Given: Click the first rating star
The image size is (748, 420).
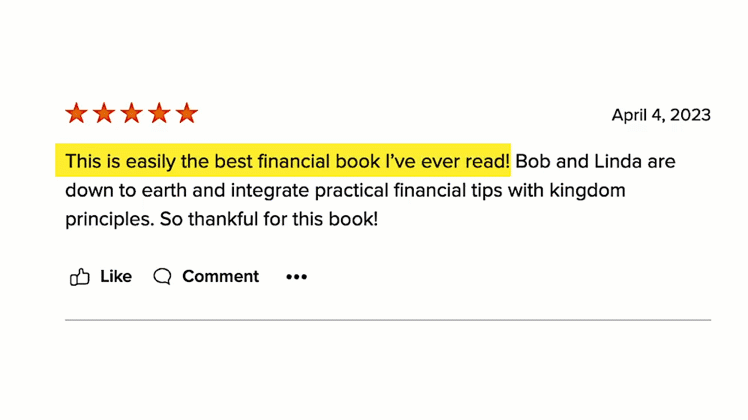Looking at the screenshot, I should [76, 114].
